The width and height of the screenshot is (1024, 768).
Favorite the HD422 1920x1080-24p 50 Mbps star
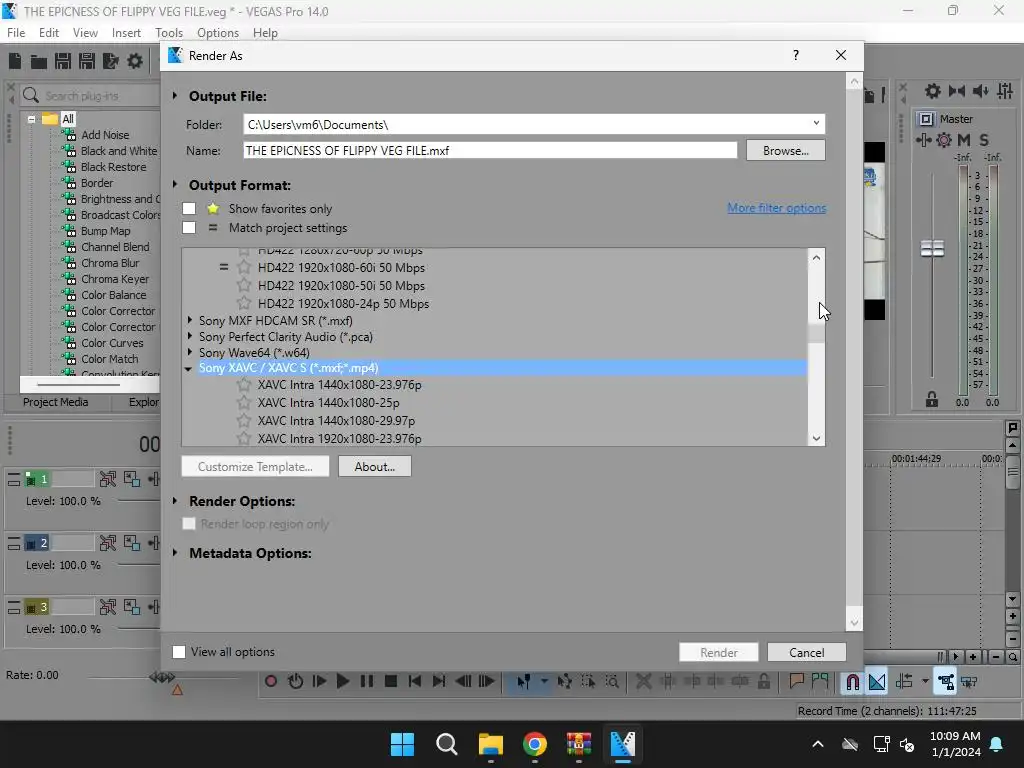tap(244, 303)
